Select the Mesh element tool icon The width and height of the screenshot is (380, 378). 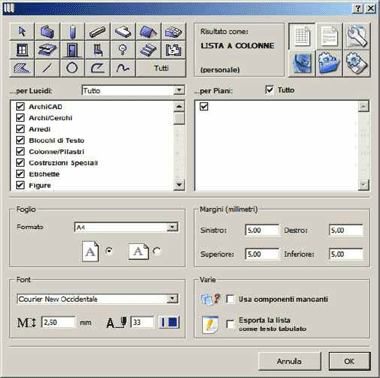click(173, 32)
